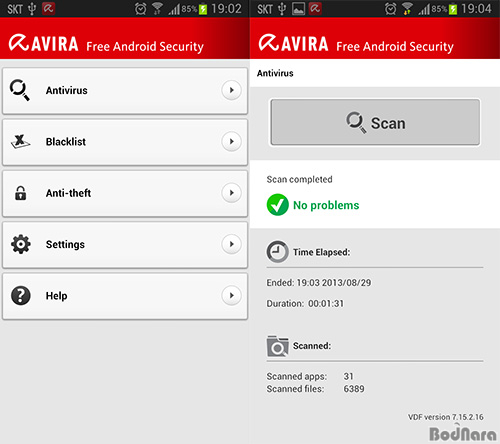Tap the No problems result text
Screen dimensions: 500x444
click(326, 205)
